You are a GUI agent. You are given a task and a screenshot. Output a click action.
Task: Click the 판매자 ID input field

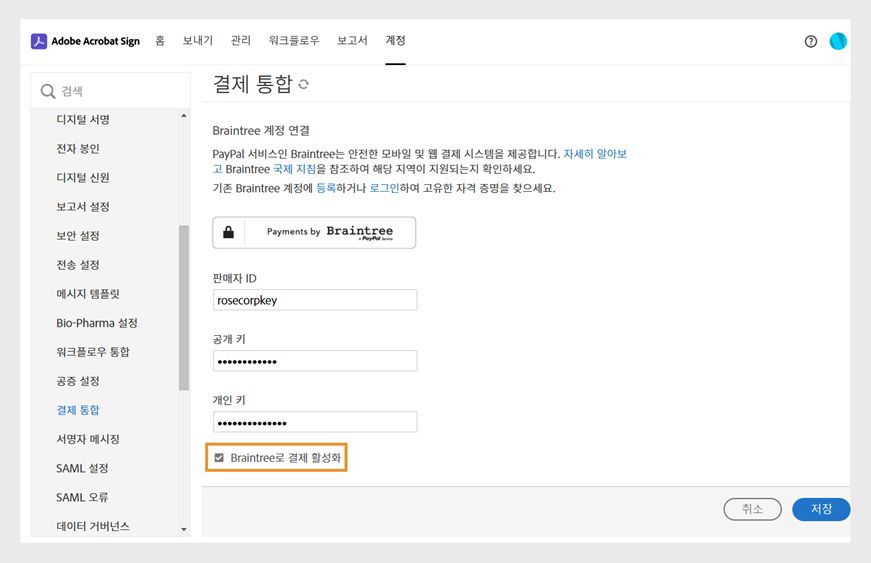(315, 300)
